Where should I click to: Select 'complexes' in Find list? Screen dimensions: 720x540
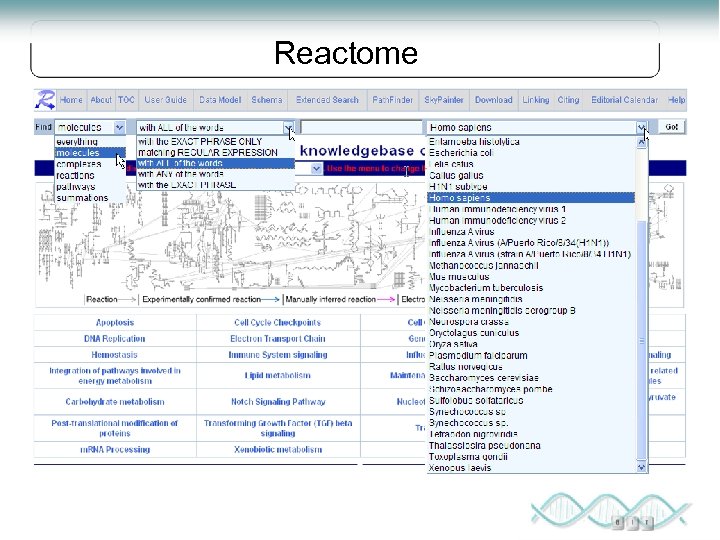[90, 164]
